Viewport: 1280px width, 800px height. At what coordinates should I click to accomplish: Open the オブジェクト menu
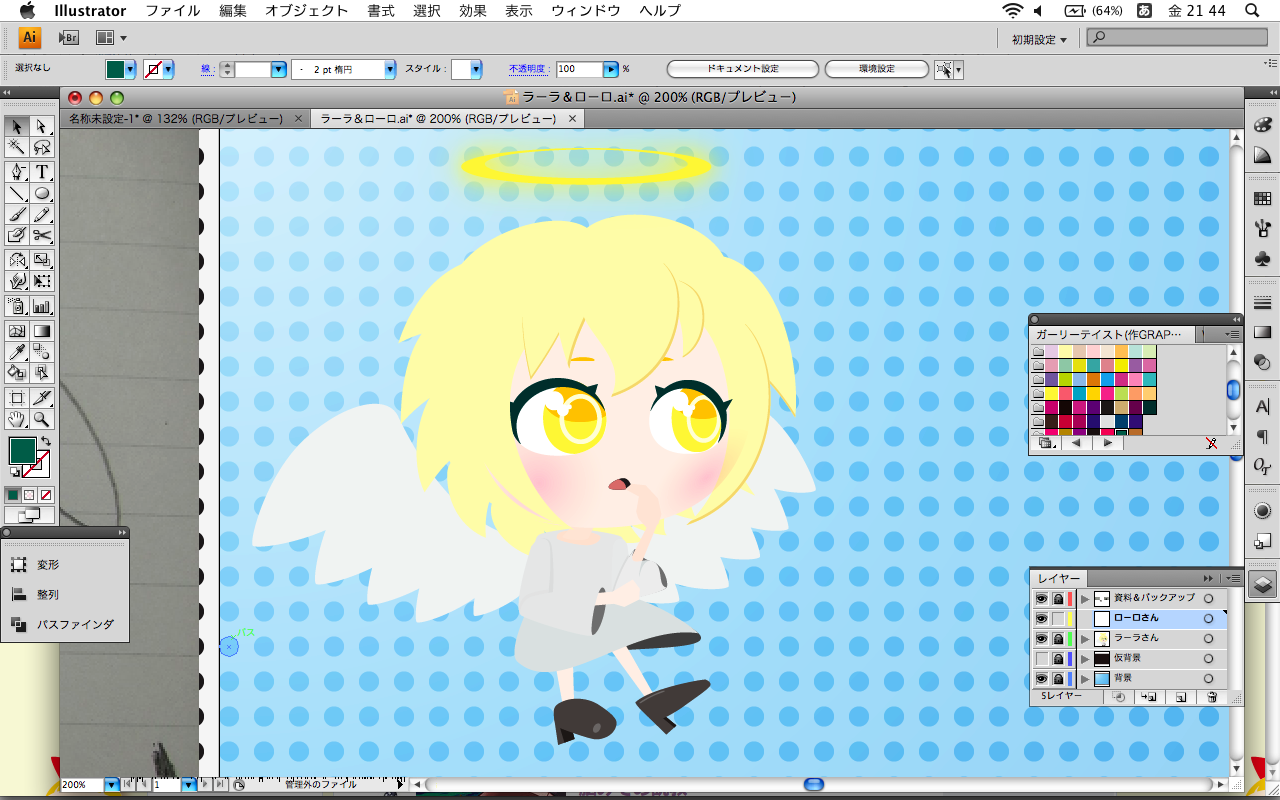(x=307, y=11)
